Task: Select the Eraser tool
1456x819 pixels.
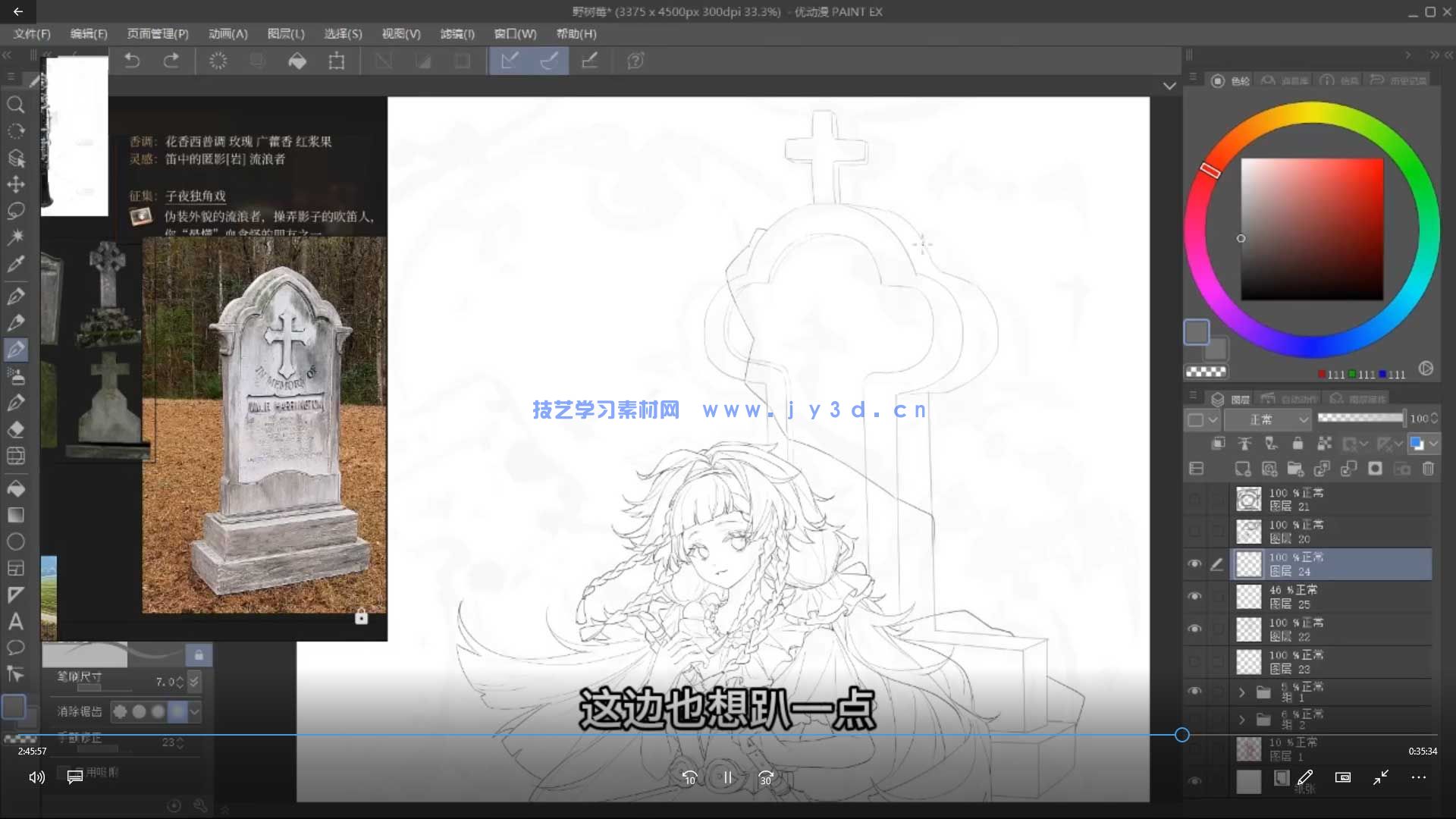Action: 15,430
